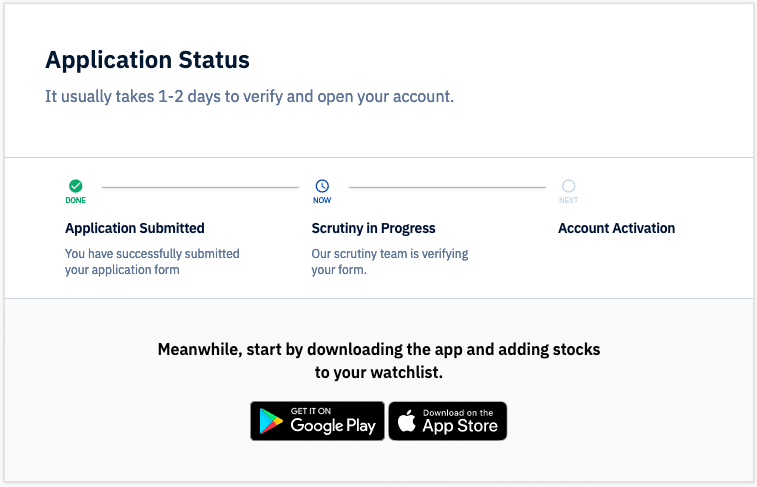
Task: Click the Google Play triangle logo
Action: coord(271,421)
